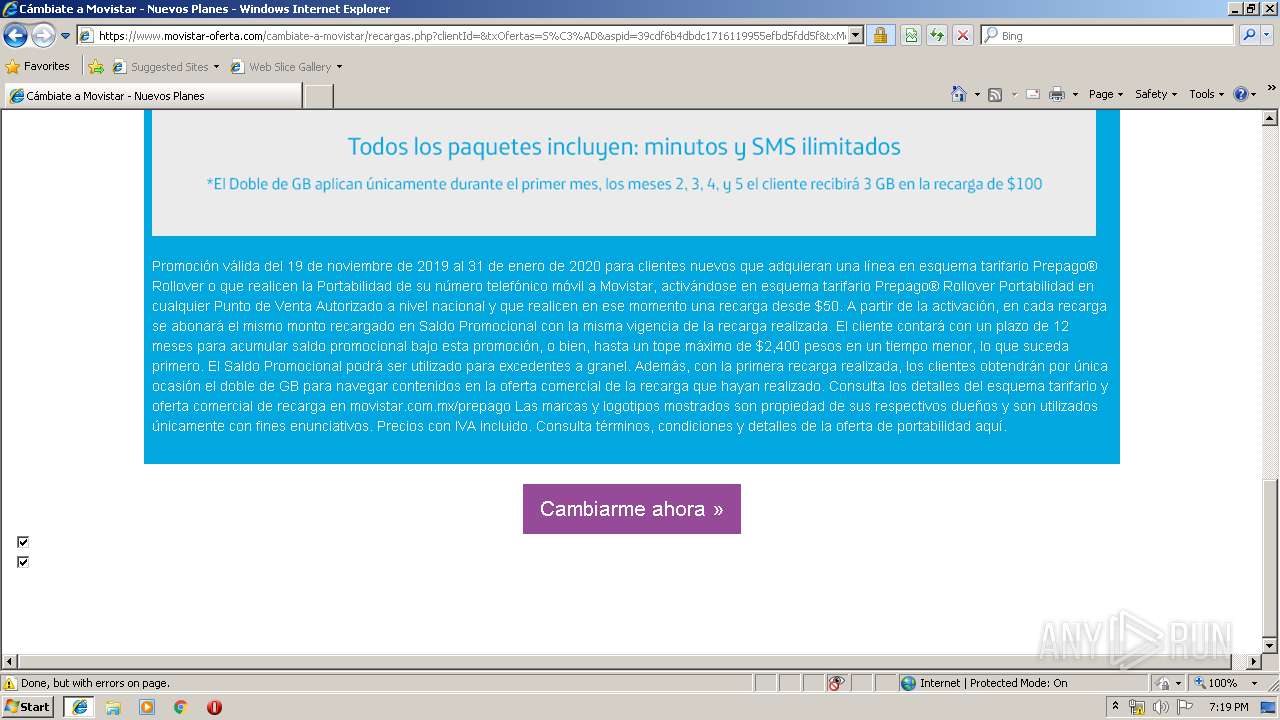Click the horizontal scrollbar track

(x=632, y=662)
